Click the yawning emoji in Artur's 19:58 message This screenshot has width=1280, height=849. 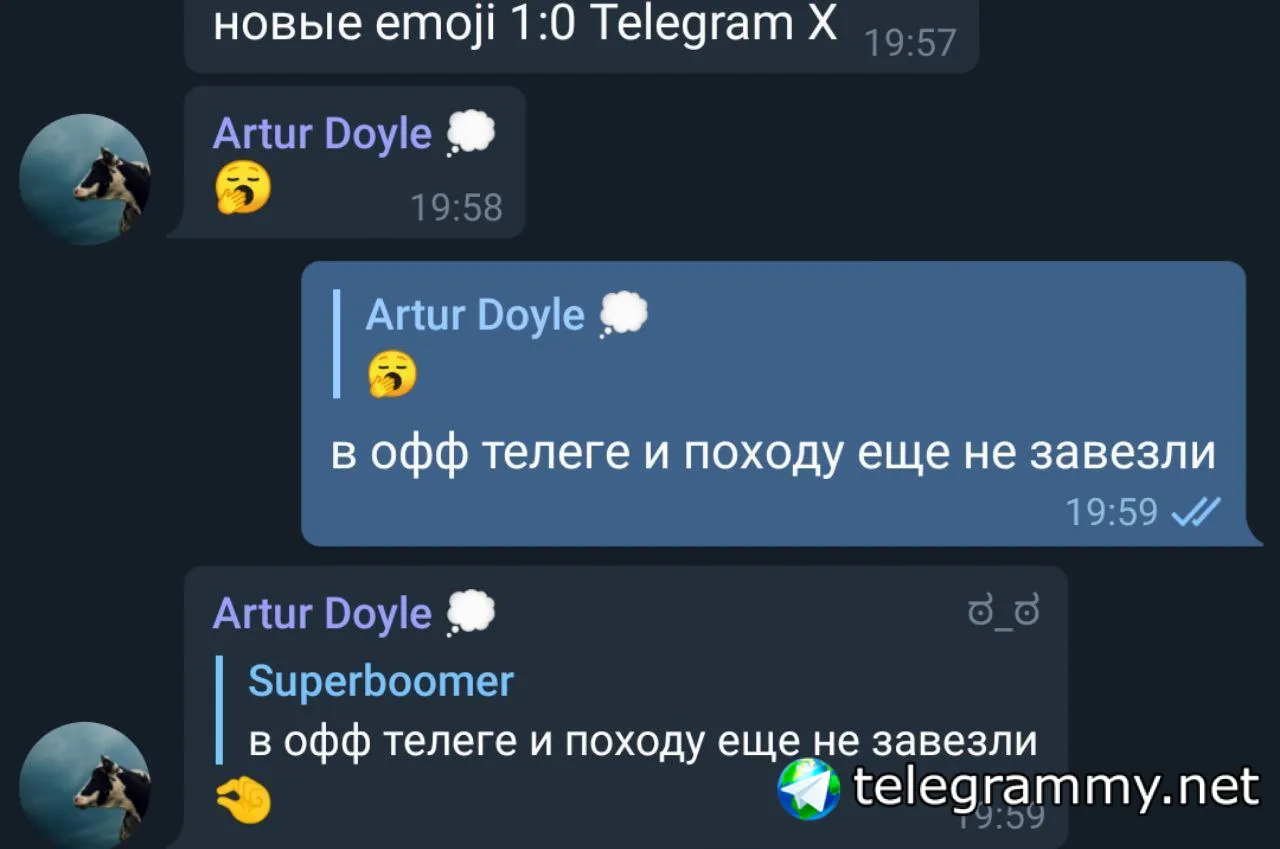[242, 187]
